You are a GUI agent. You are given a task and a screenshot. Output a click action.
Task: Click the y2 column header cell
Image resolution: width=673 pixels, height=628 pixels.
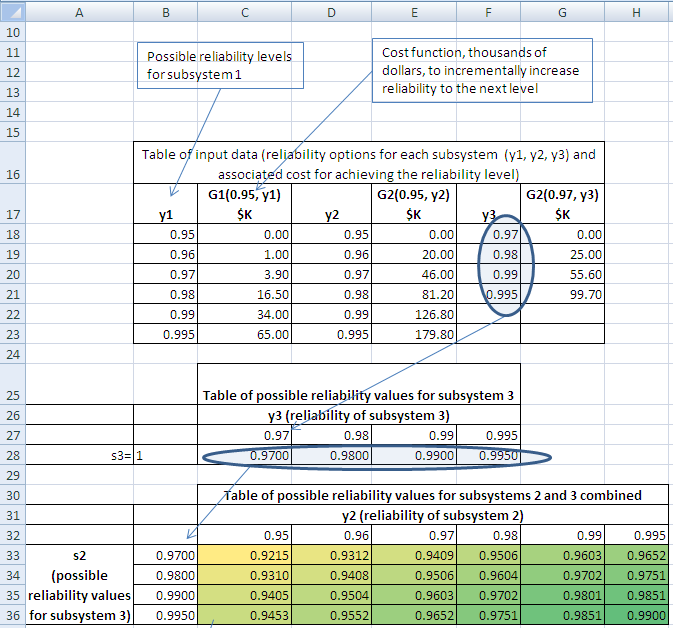(331, 204)
